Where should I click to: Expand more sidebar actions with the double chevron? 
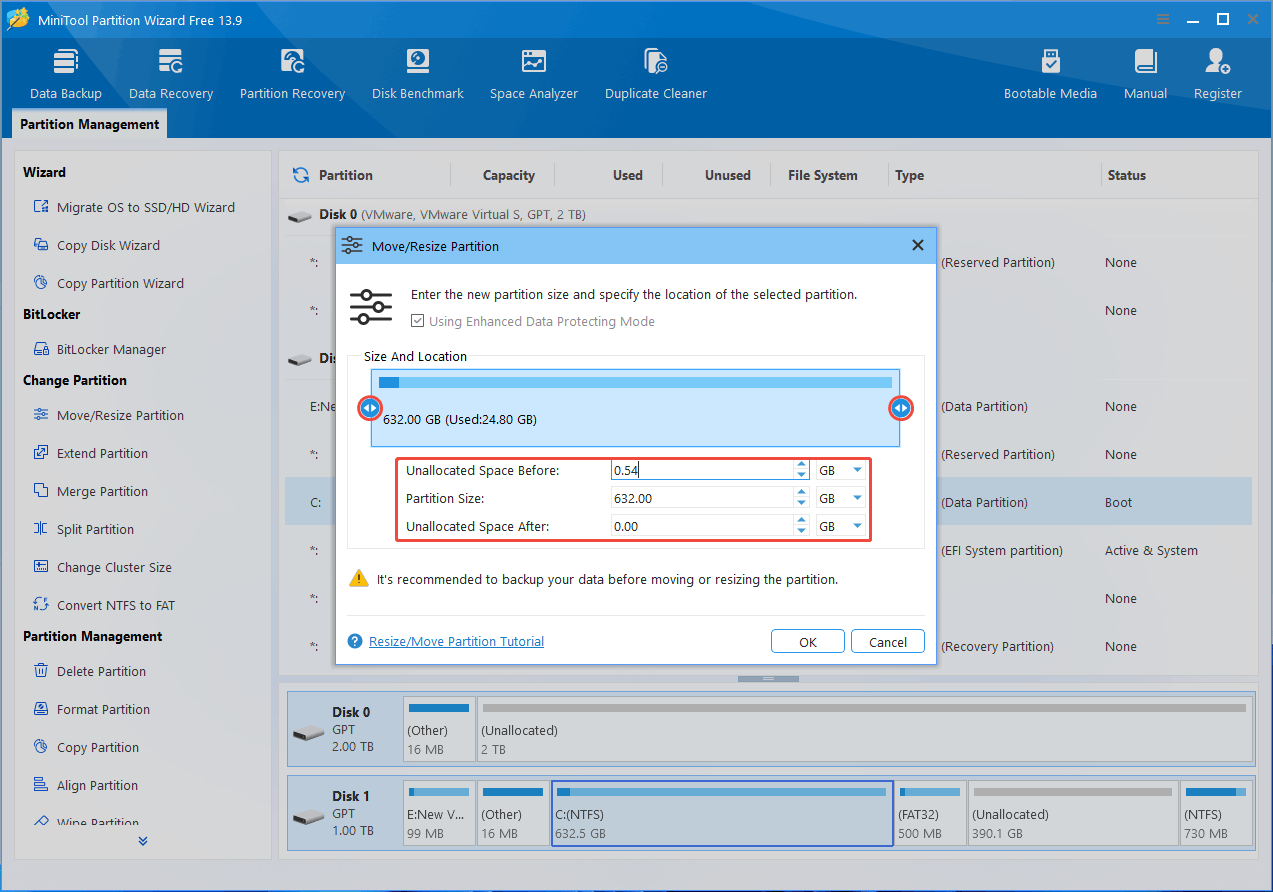[143, 841]
